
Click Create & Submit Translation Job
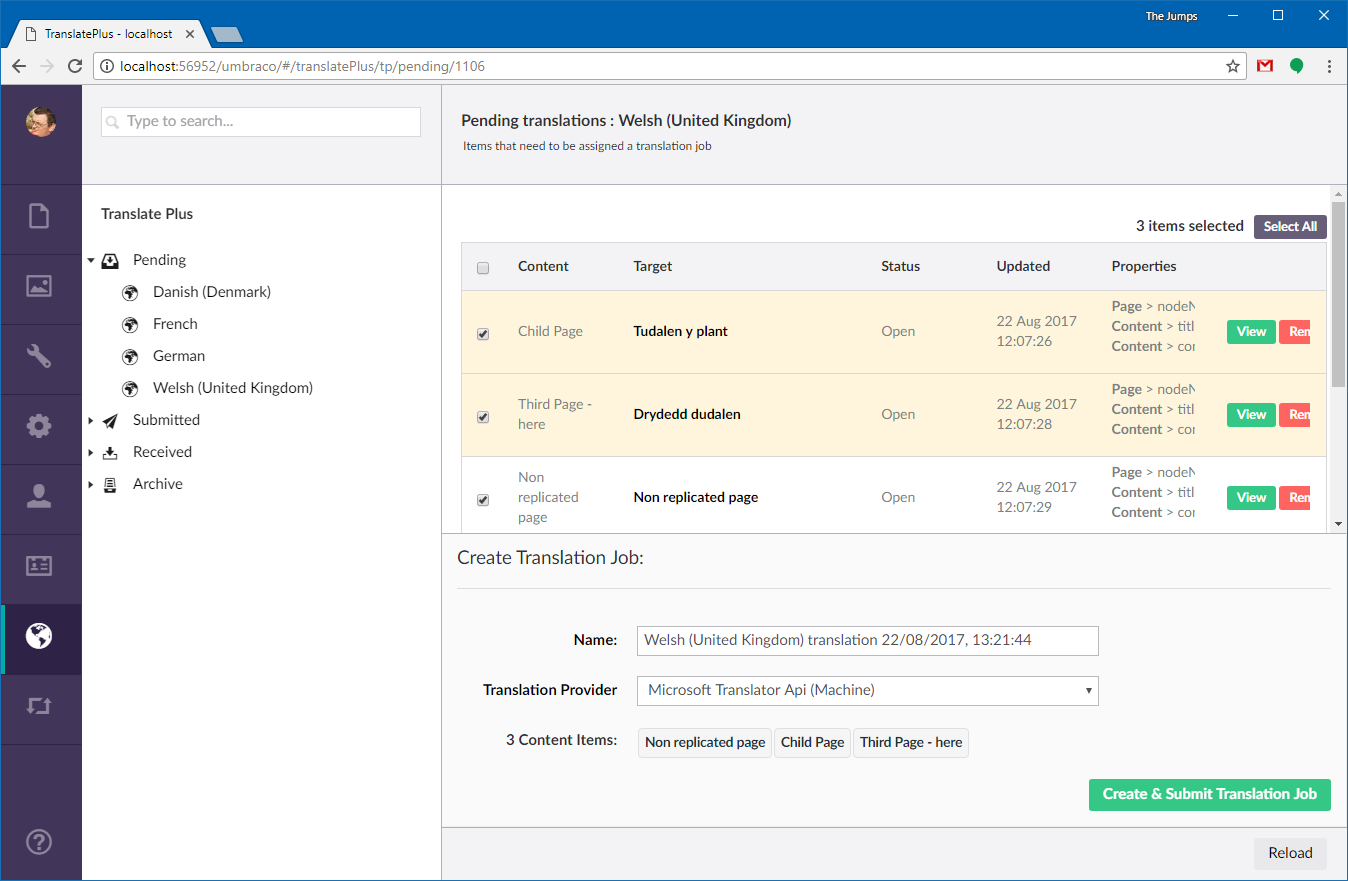[1209, 794]
